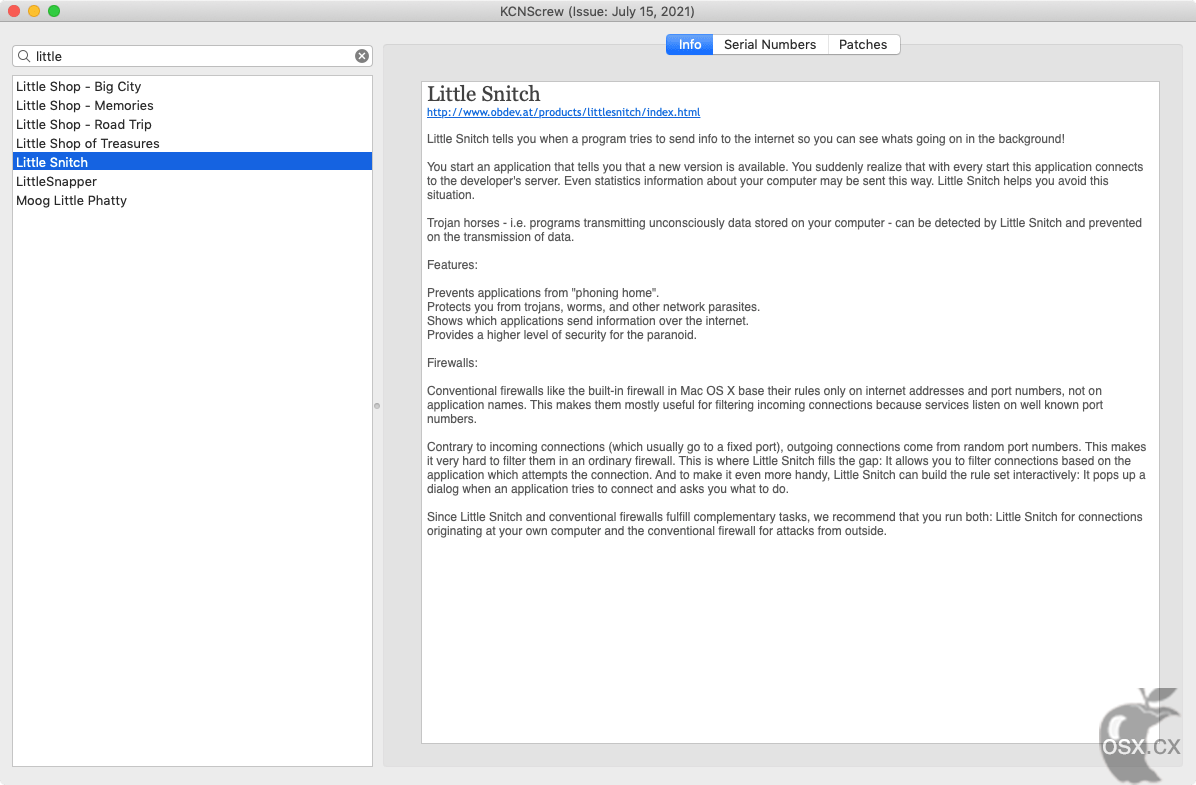Clear the search field text

point(362,56)
